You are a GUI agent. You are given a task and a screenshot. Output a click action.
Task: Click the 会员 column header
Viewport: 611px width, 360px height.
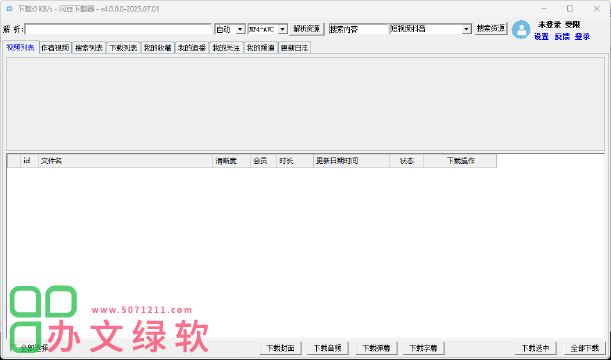point(263,161)
